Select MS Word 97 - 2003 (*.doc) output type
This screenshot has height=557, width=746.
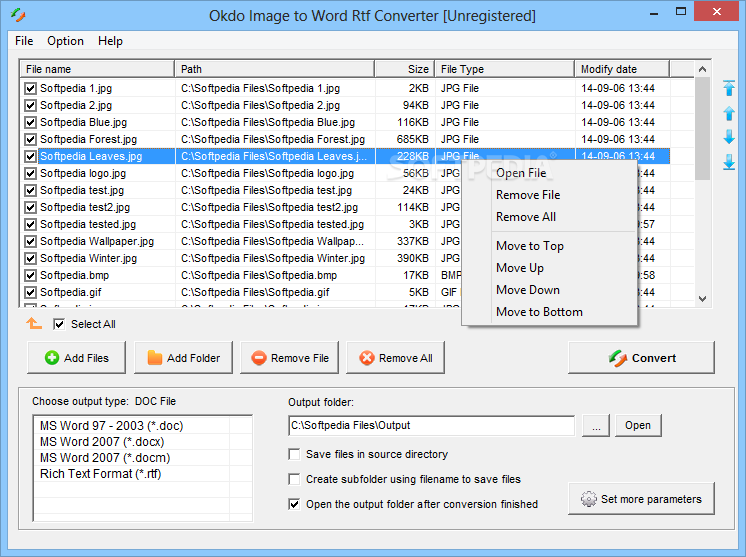(111, 426)
